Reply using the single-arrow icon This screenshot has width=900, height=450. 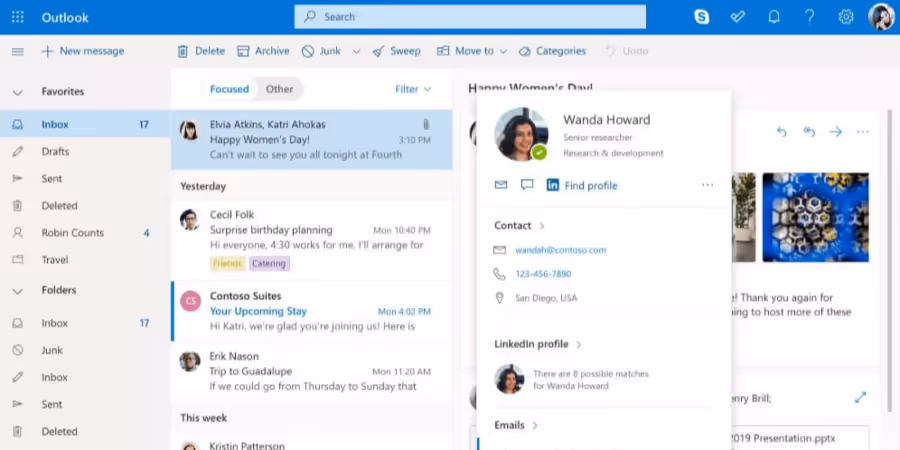tap(781, 132)
